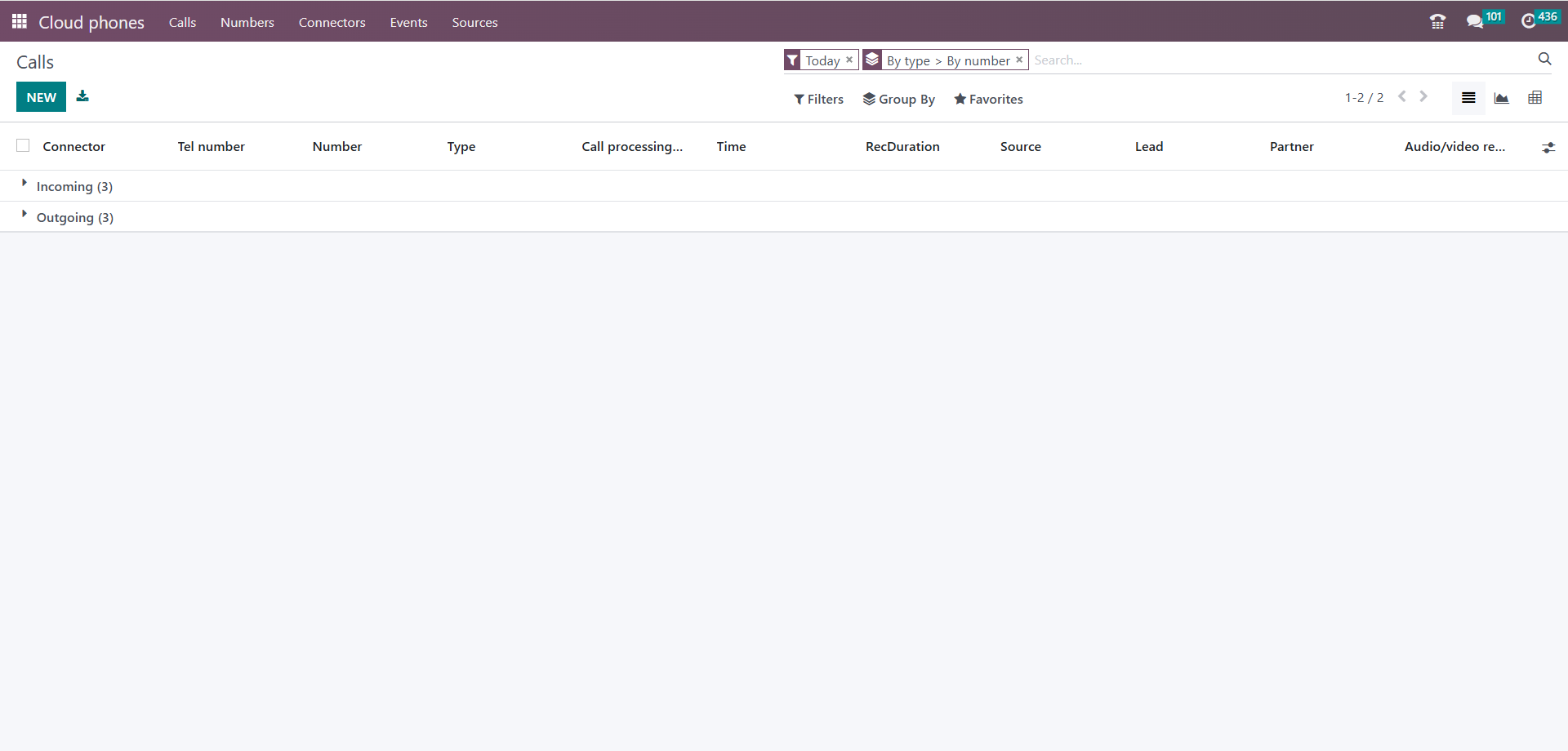Image resolution: width=1568 pixels, height=751 pixels.
Task: Click the funnel icon on Today facet
Action: pyautogui.click(x=792, y=60)
